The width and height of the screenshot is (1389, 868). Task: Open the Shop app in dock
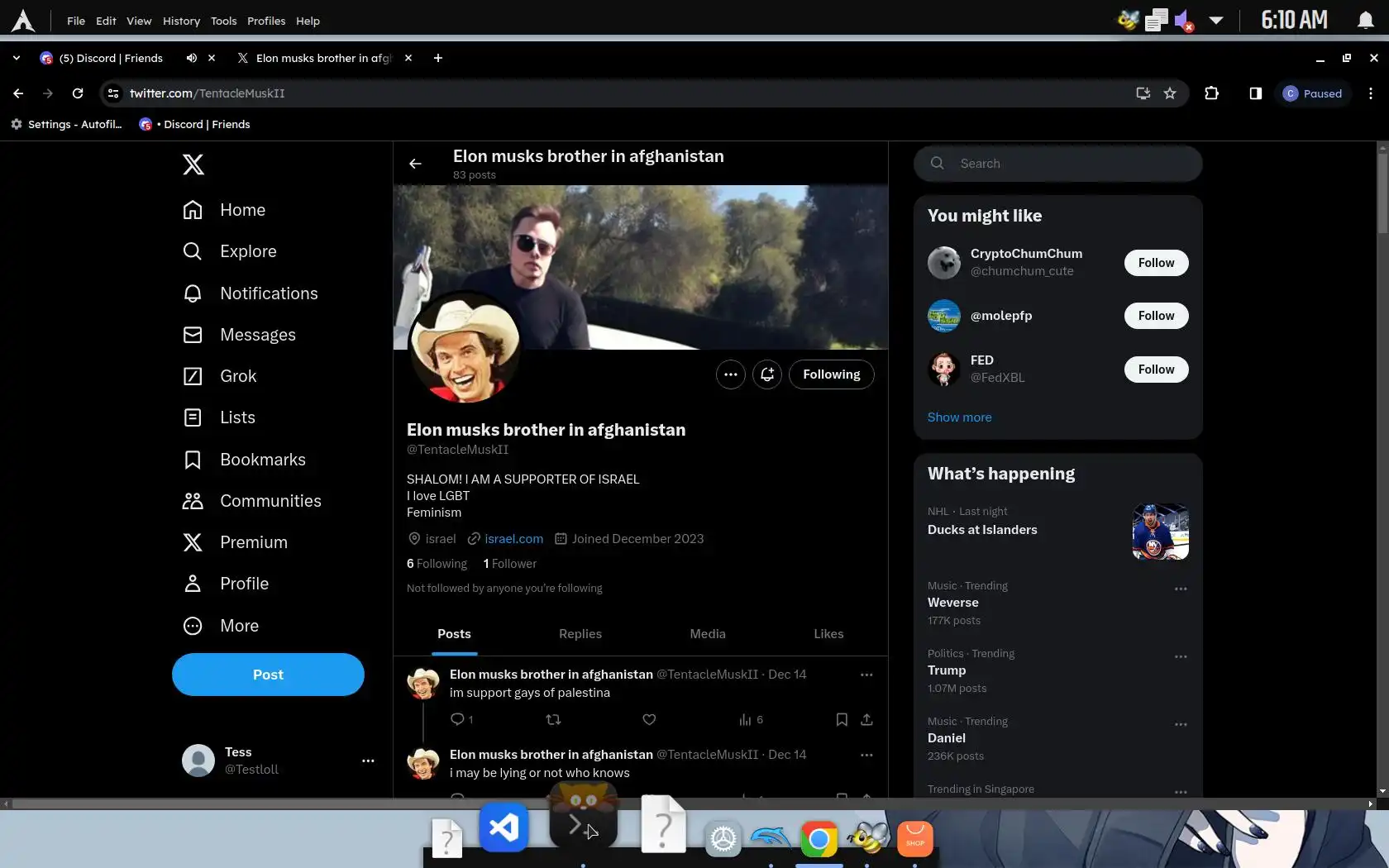pyautogui.click(x=915, y=839)
